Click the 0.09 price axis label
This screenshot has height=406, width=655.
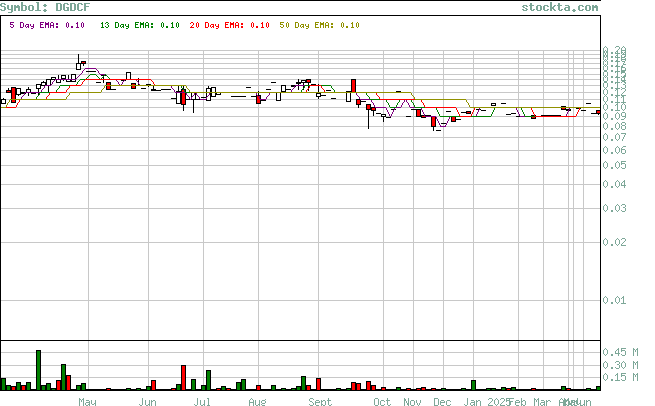(x=614, y=117)
